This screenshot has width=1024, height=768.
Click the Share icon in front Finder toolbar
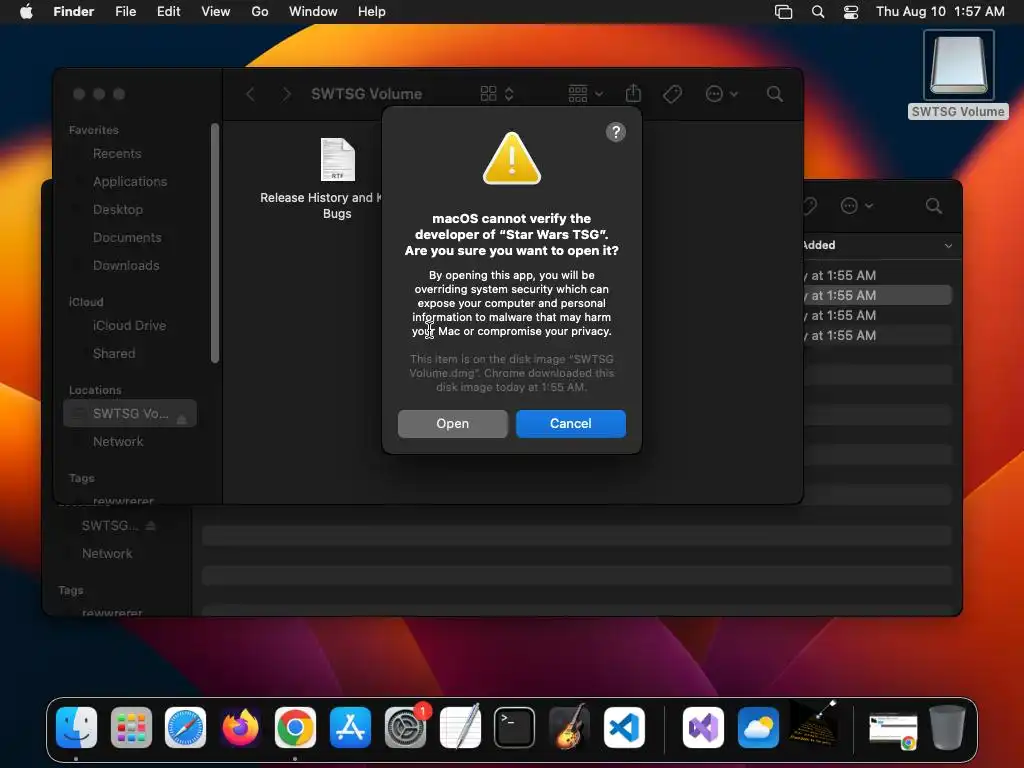[633, 93]
